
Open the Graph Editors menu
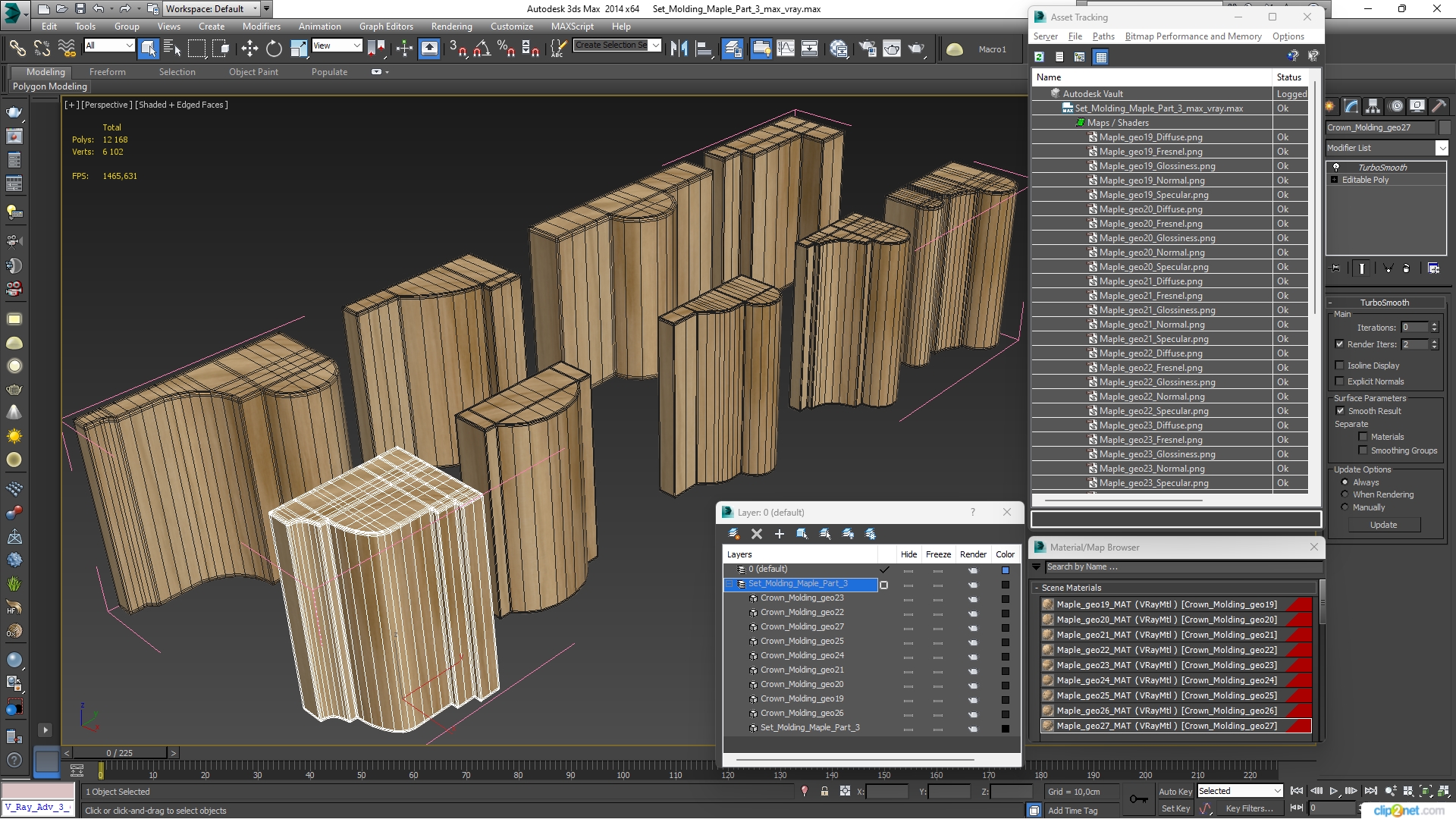(386, 26)
